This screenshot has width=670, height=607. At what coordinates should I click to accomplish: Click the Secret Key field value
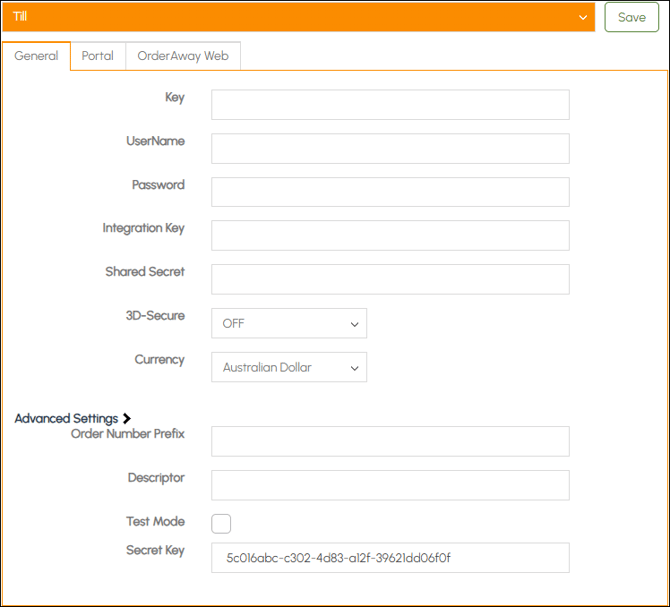click(x=390, y=558)
